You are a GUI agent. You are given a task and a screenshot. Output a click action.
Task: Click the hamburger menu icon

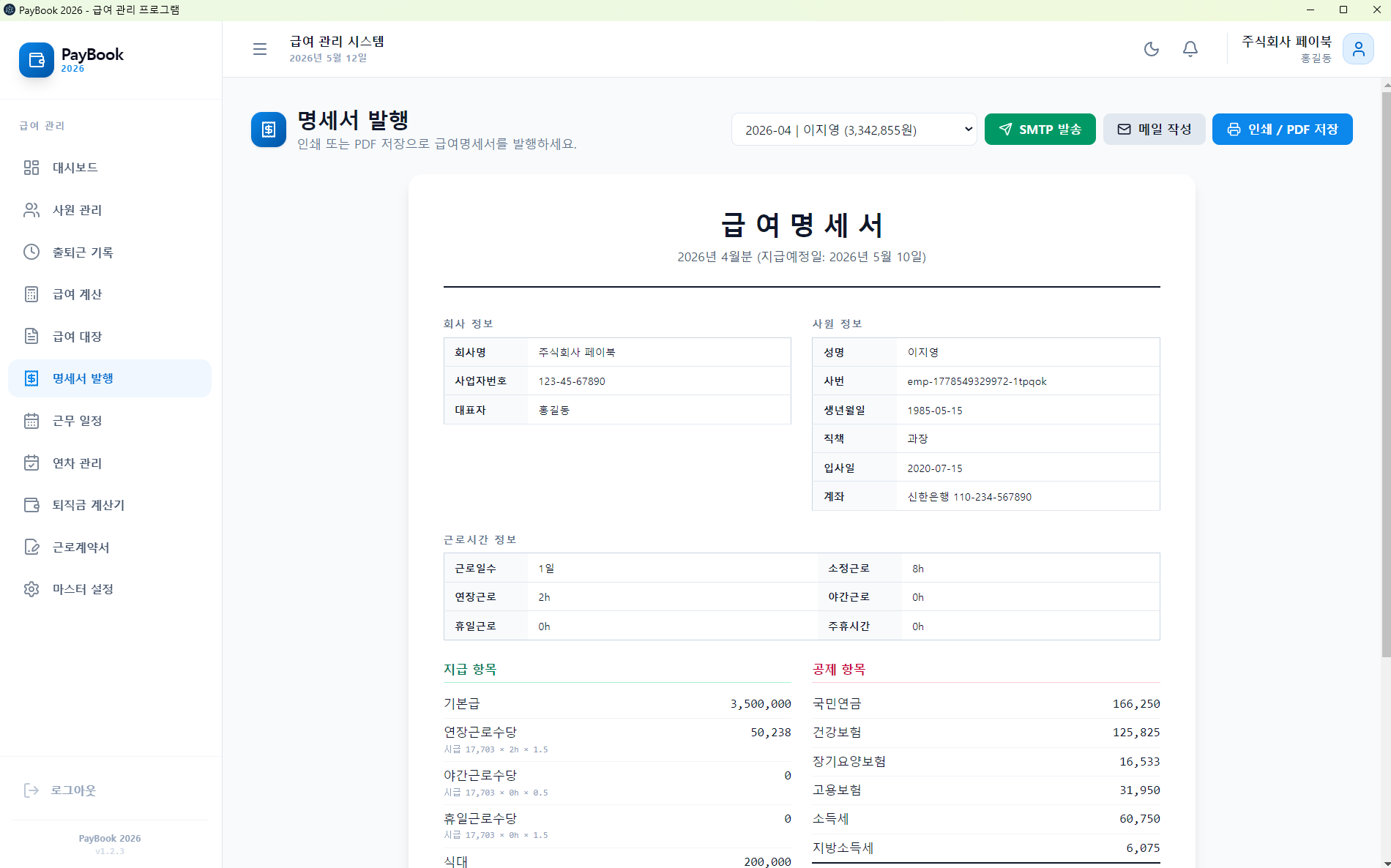coord(260,49)
